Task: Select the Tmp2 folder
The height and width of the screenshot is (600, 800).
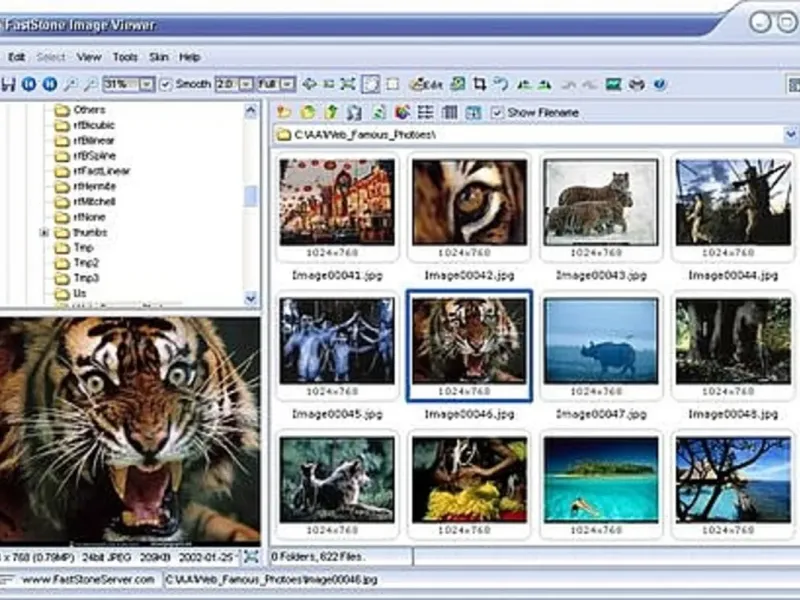Action: point(86,263)
